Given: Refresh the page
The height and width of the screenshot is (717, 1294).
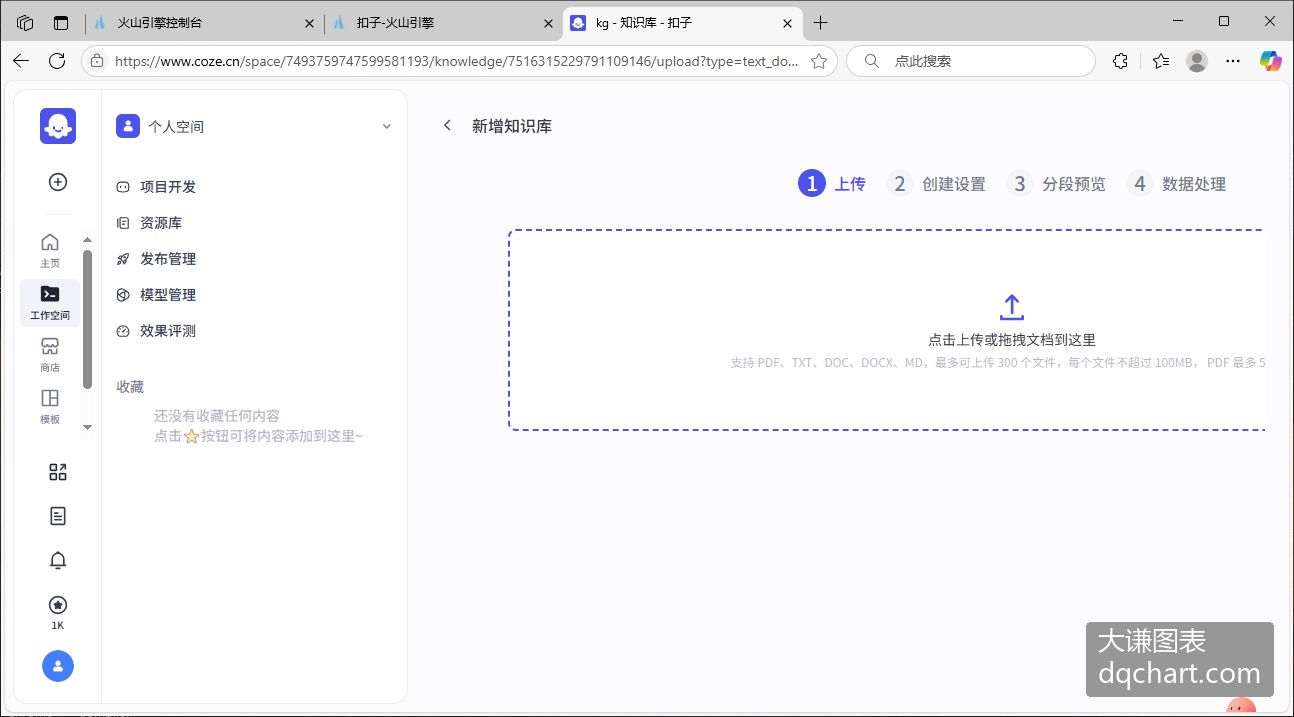Looking at the screenshot, I should coord(57,61).
